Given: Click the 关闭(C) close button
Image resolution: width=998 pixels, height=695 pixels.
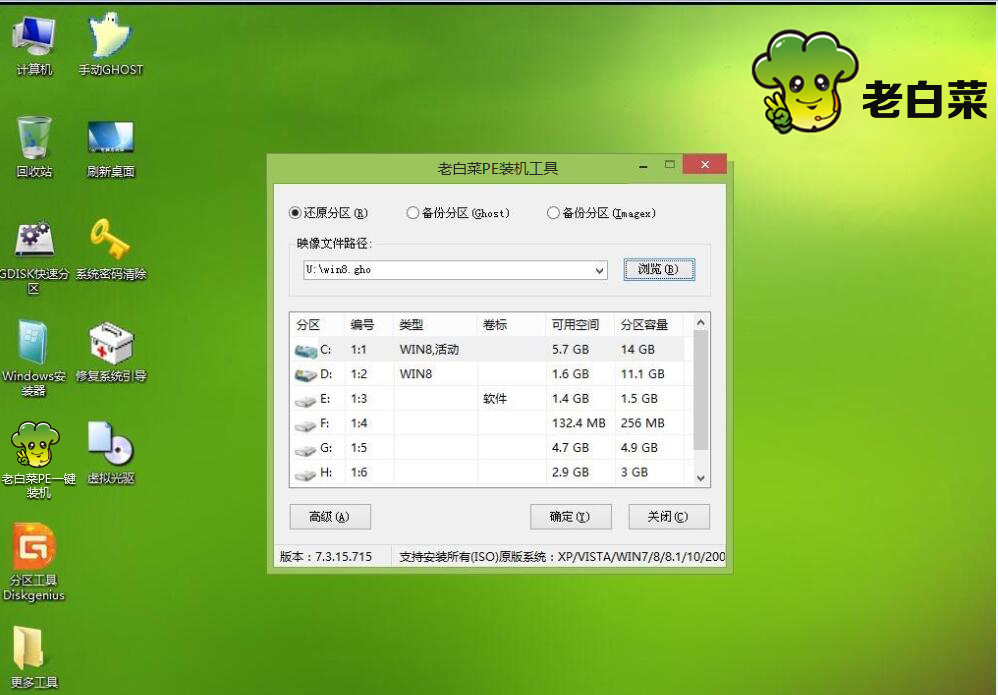Looking at the screenshot, I should pyautogui.click(x=668, y=517).
